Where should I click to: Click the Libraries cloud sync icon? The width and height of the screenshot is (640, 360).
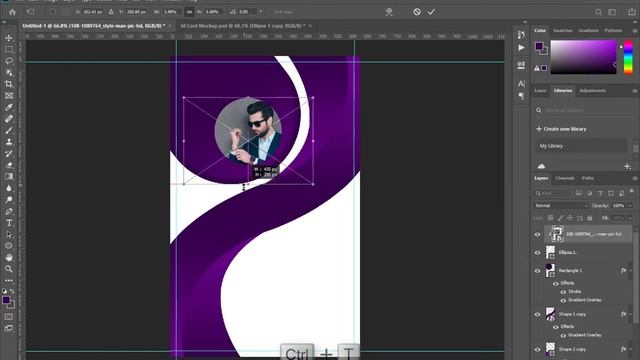pos(541,166)
